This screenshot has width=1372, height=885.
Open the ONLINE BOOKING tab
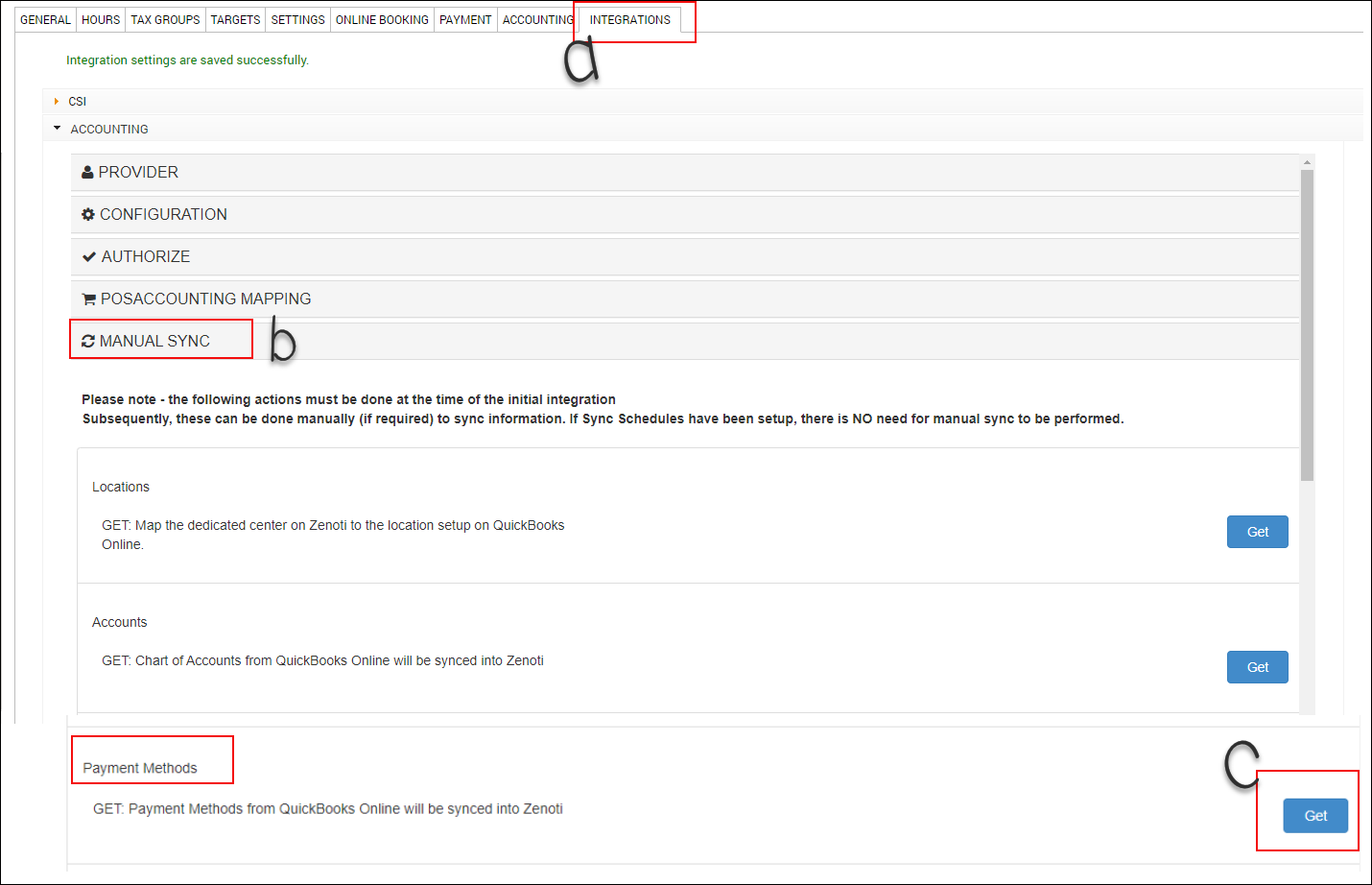tap(382, 19)
